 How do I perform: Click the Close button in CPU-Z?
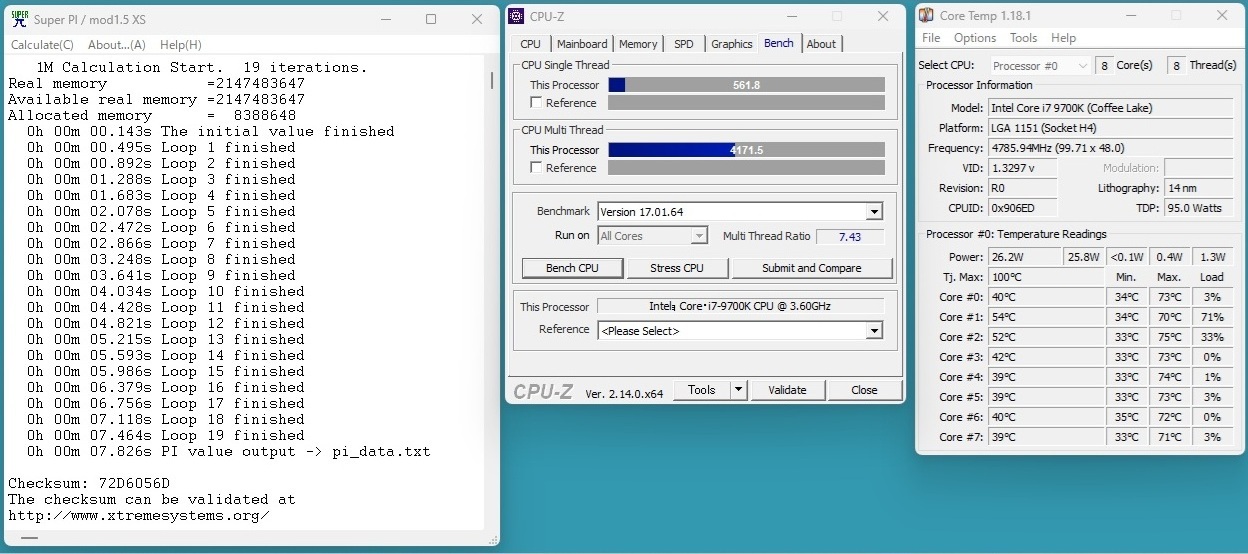pos(864,390)
